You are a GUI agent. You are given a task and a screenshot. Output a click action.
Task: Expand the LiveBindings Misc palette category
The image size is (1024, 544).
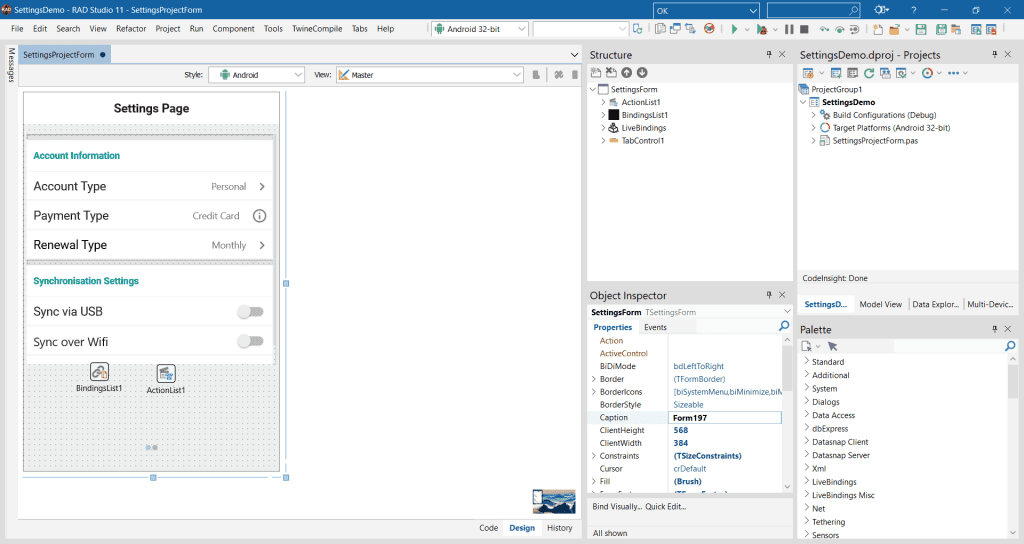[807, 495]
